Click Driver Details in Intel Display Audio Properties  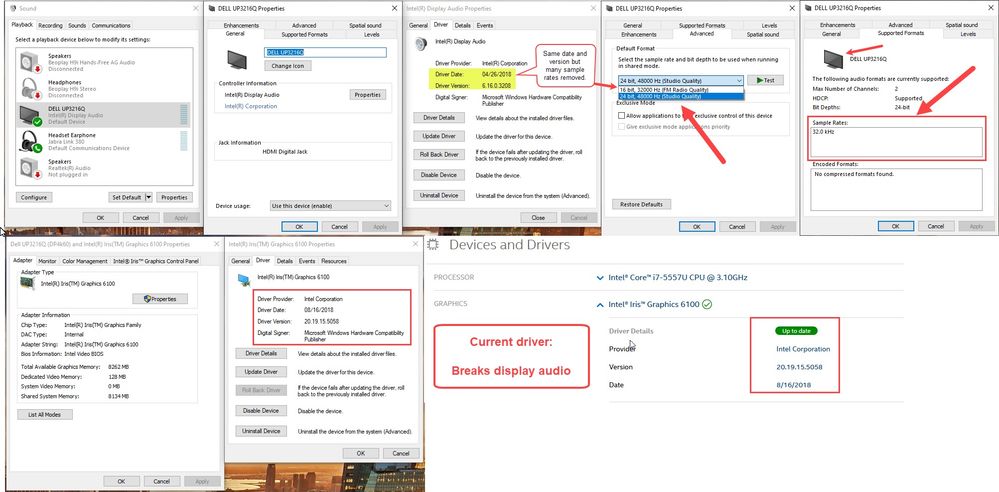(x=439, y=117)
